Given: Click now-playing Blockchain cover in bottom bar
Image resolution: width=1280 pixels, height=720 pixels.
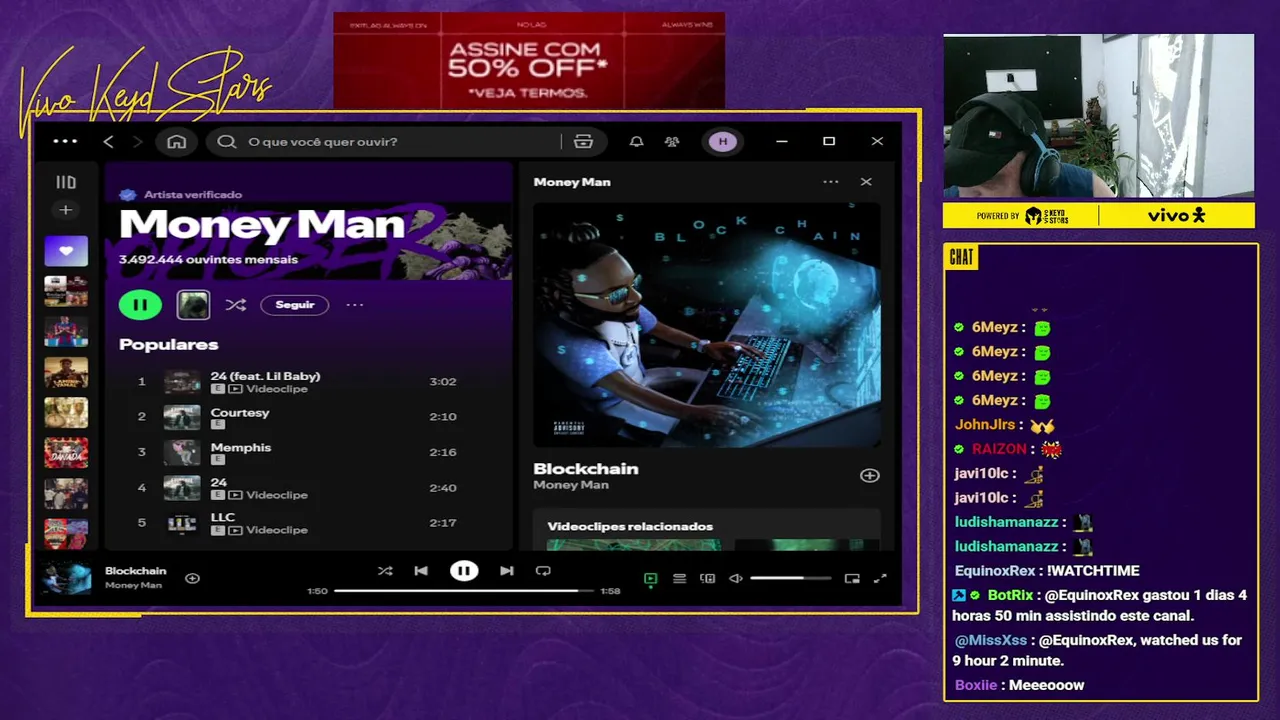Looking at the screenshot, I should coord(68,578).
